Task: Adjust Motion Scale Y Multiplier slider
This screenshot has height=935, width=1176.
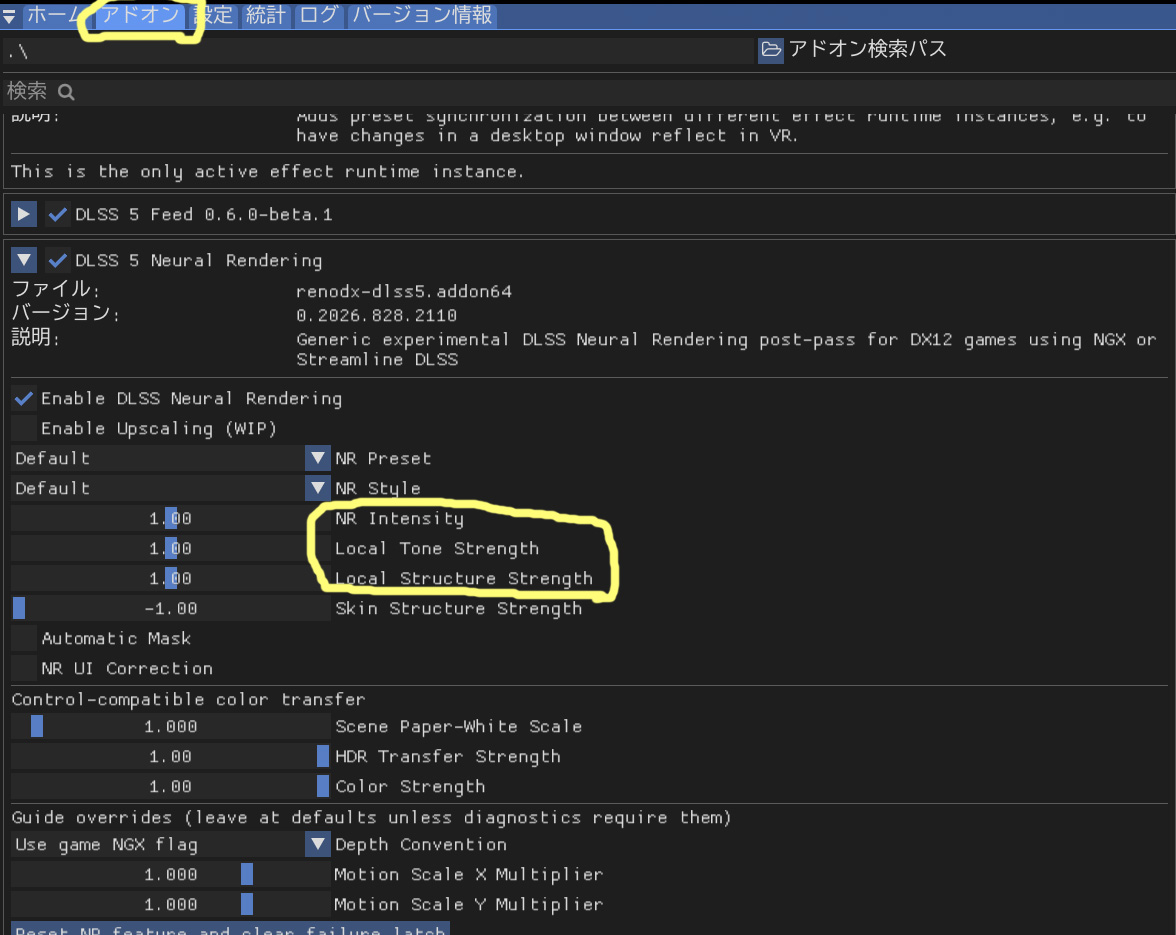Action: (x=171, y=904)
